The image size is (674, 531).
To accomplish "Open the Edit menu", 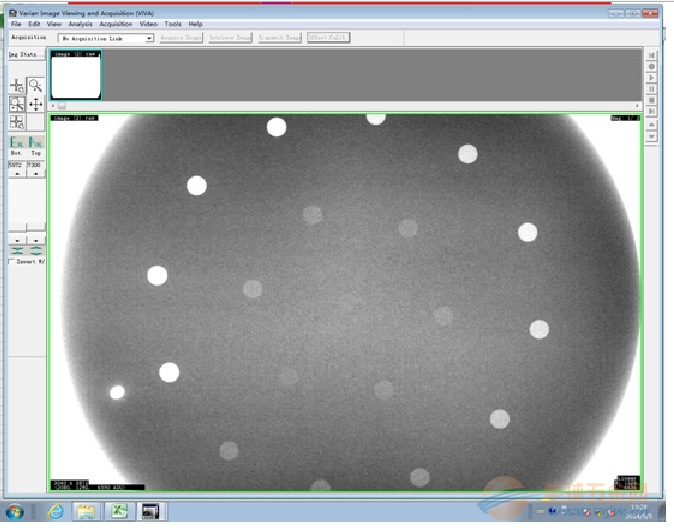I will tap(34, 24).
